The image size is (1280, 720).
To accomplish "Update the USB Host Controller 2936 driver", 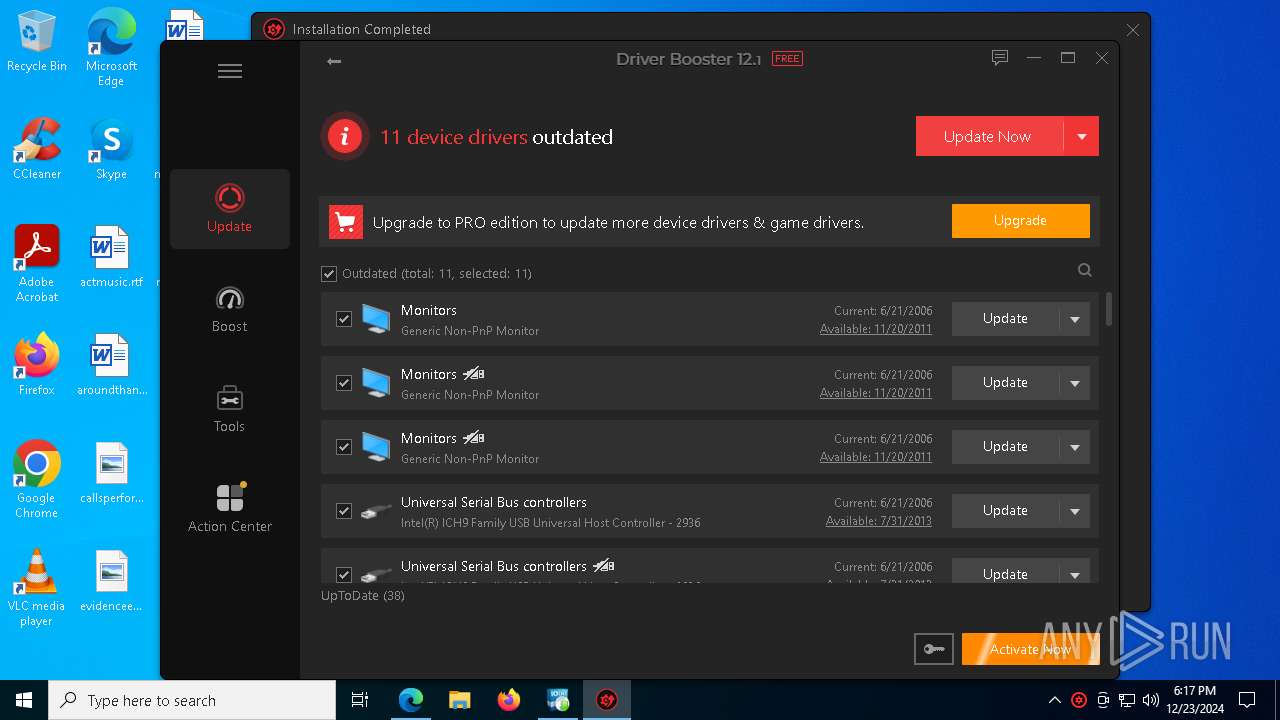I will tap(1005, 511).
